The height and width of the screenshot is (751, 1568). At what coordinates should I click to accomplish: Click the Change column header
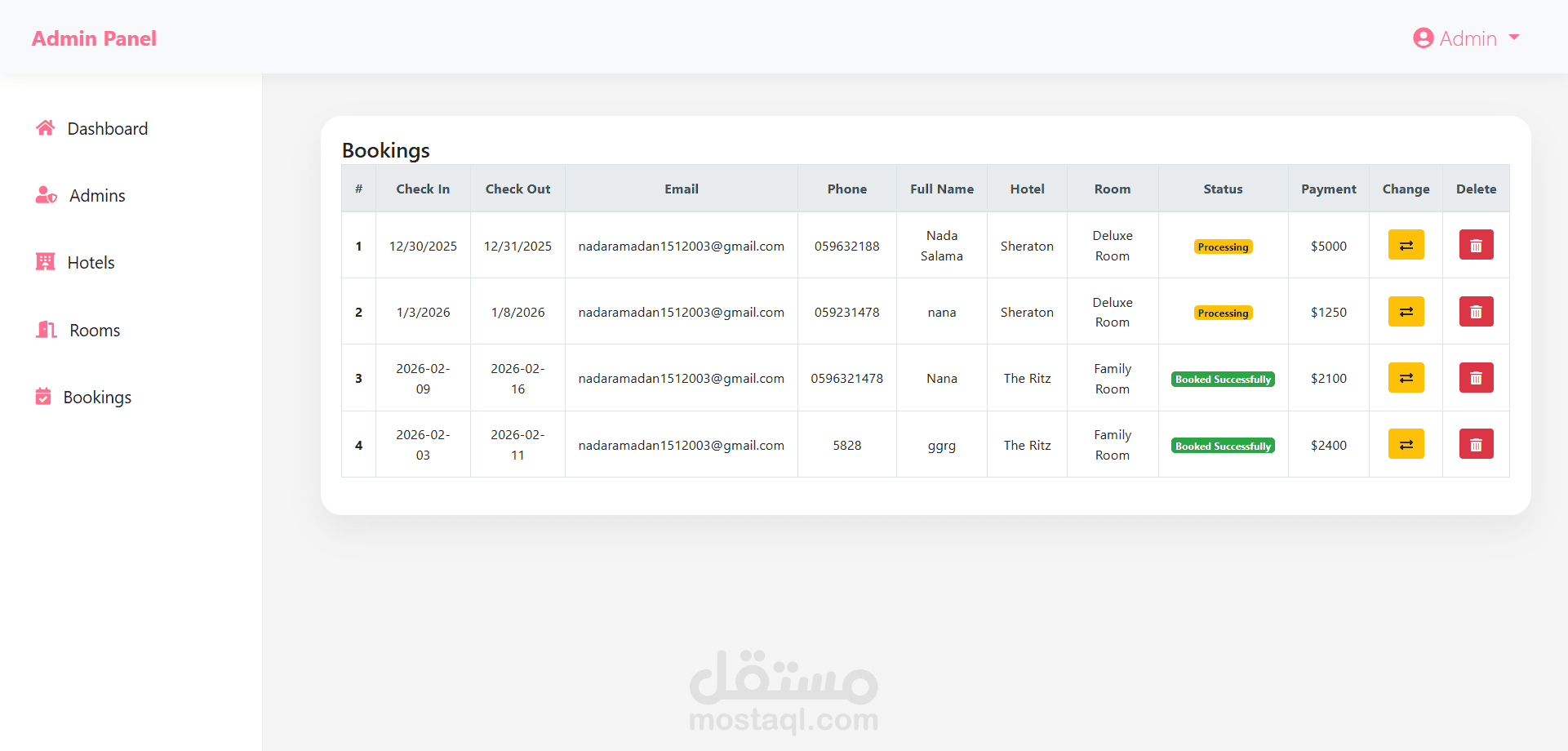(1406, 189)
